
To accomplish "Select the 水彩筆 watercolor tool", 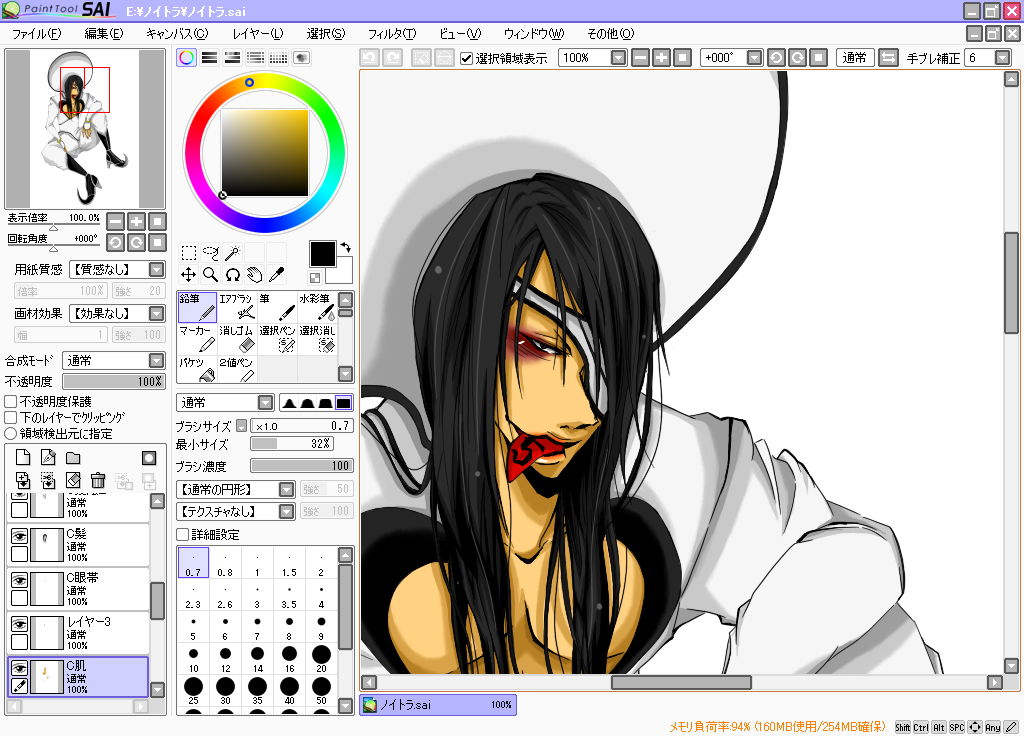I will point(317,307).
